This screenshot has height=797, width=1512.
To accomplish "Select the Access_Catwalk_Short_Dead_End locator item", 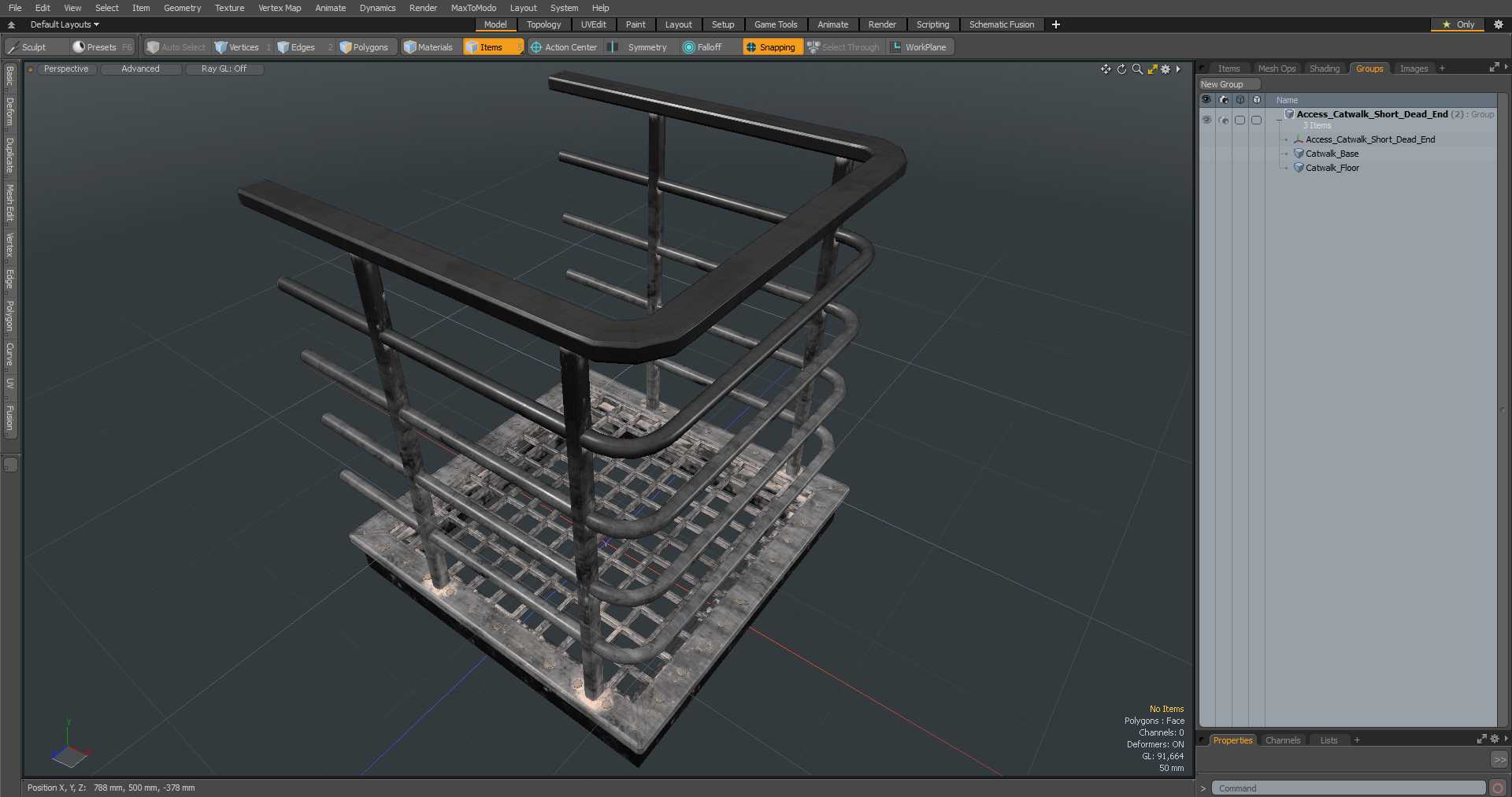I will tap(1369, 139).
